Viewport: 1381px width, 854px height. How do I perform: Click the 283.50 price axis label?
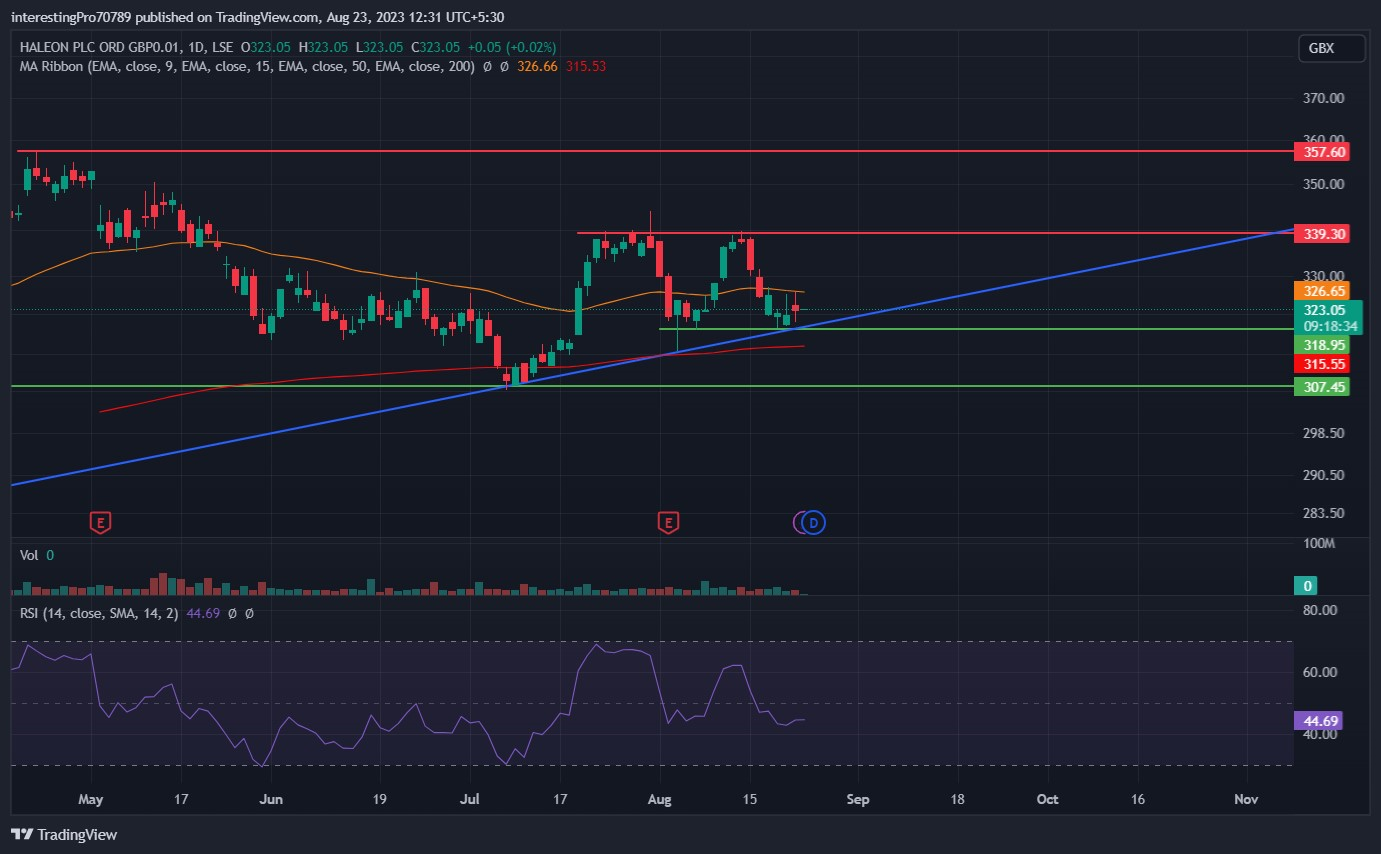(1322, 513)
